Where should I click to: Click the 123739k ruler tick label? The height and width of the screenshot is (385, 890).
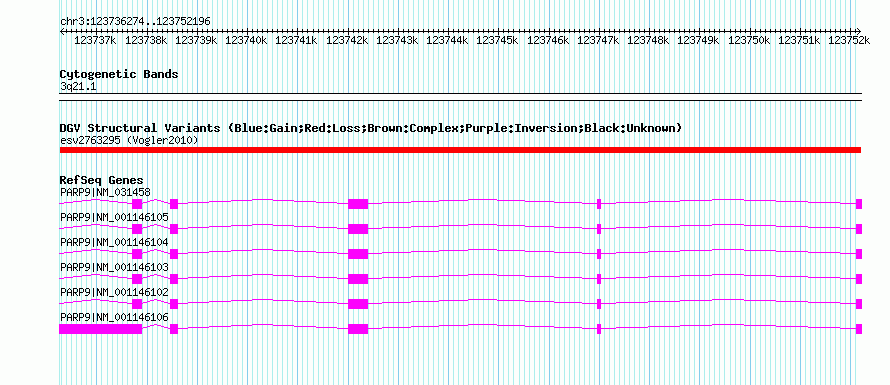pos(196,40)
